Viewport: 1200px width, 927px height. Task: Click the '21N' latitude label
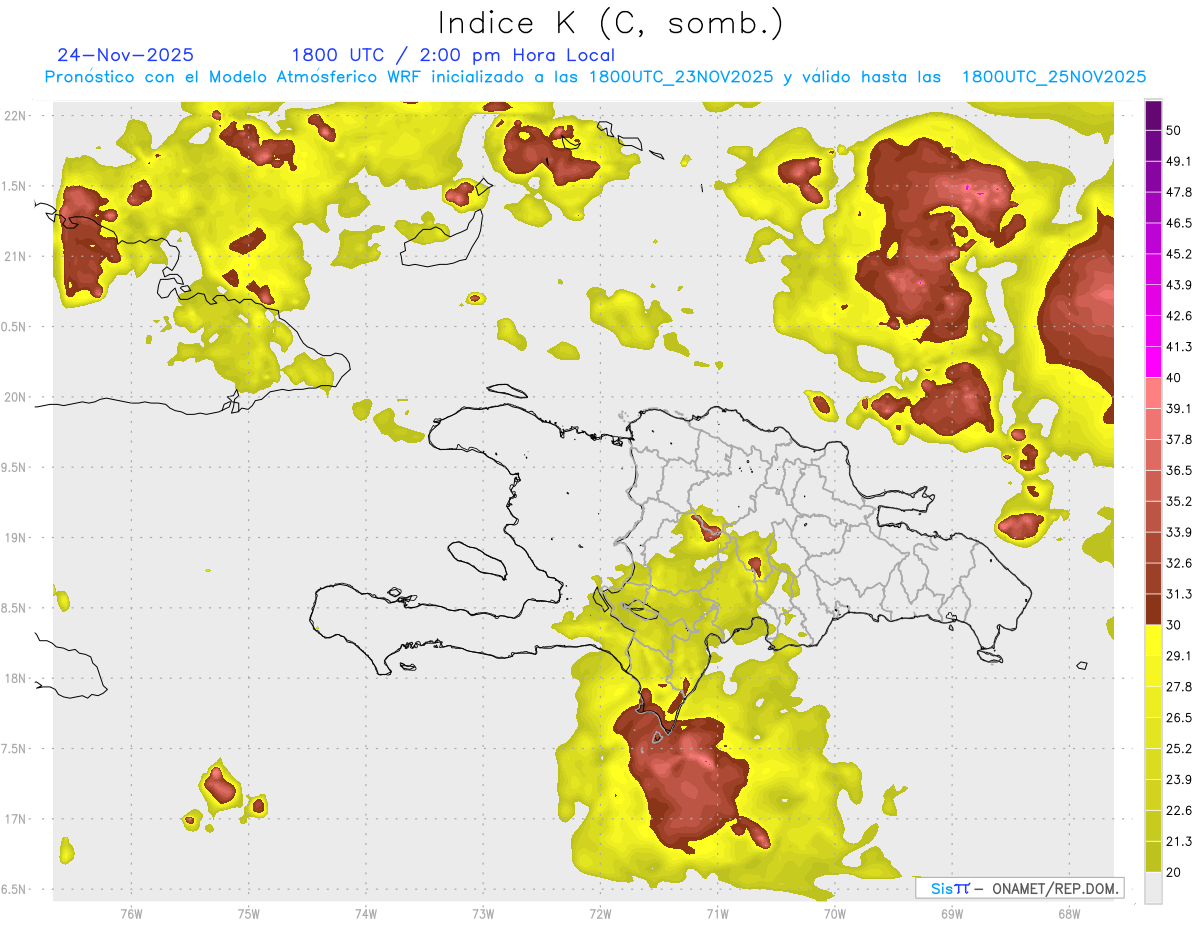pyautogui.click(x=15, y=257)
